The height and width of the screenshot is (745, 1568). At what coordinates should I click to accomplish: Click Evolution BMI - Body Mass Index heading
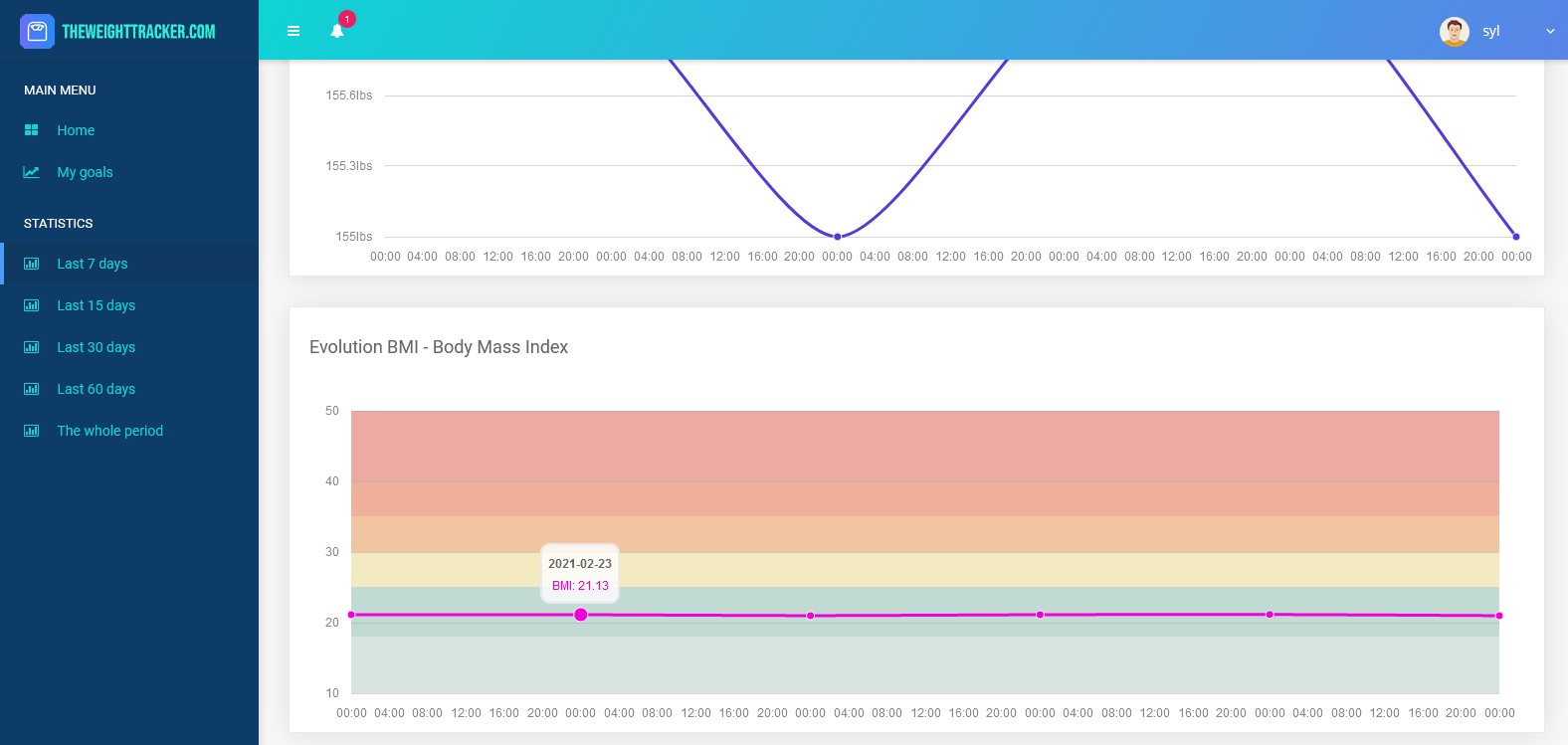(x=439, y=347)
